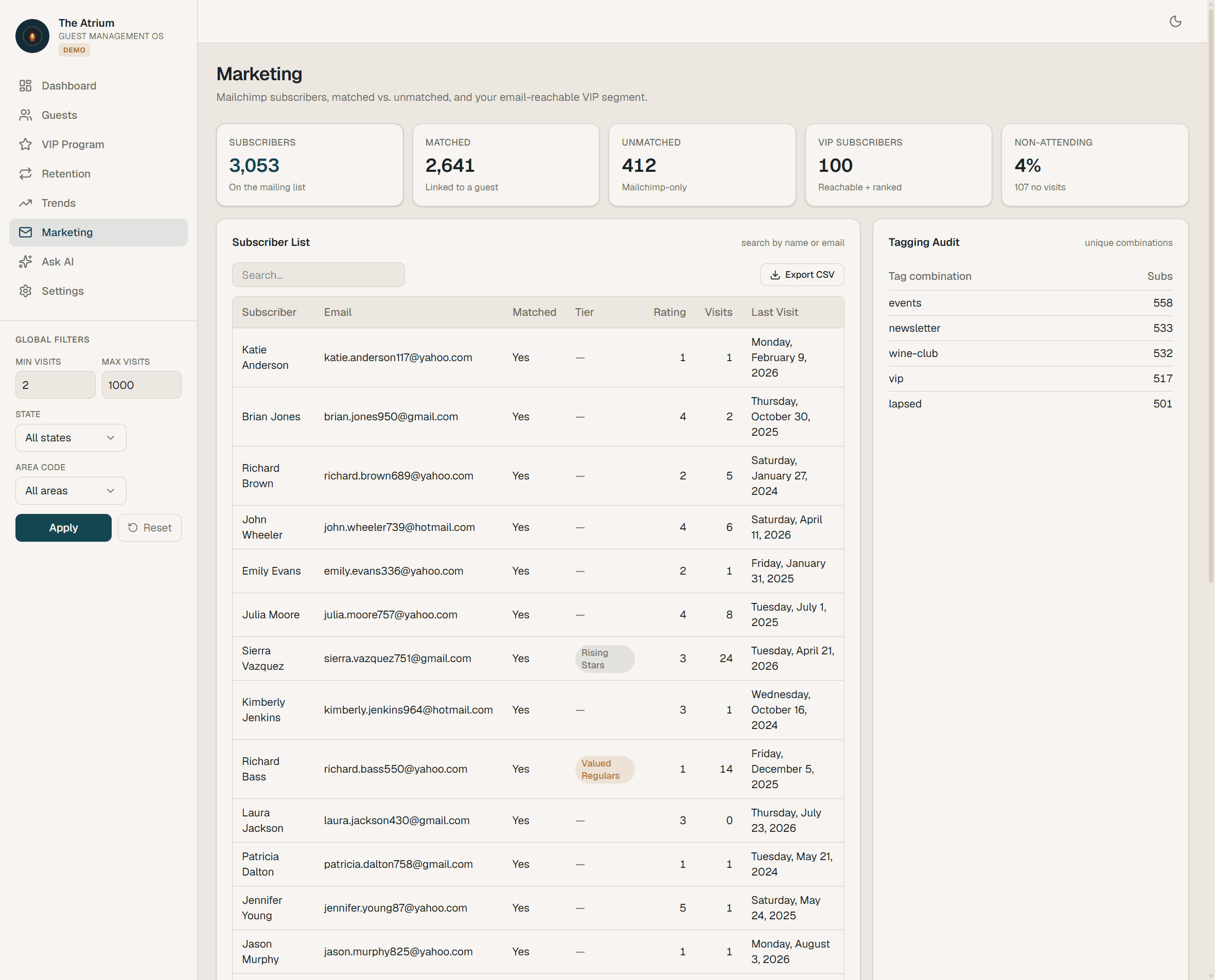Click the Trends chart-line icon
This screenshot has height=980, width=1215.
coord(25,203)
